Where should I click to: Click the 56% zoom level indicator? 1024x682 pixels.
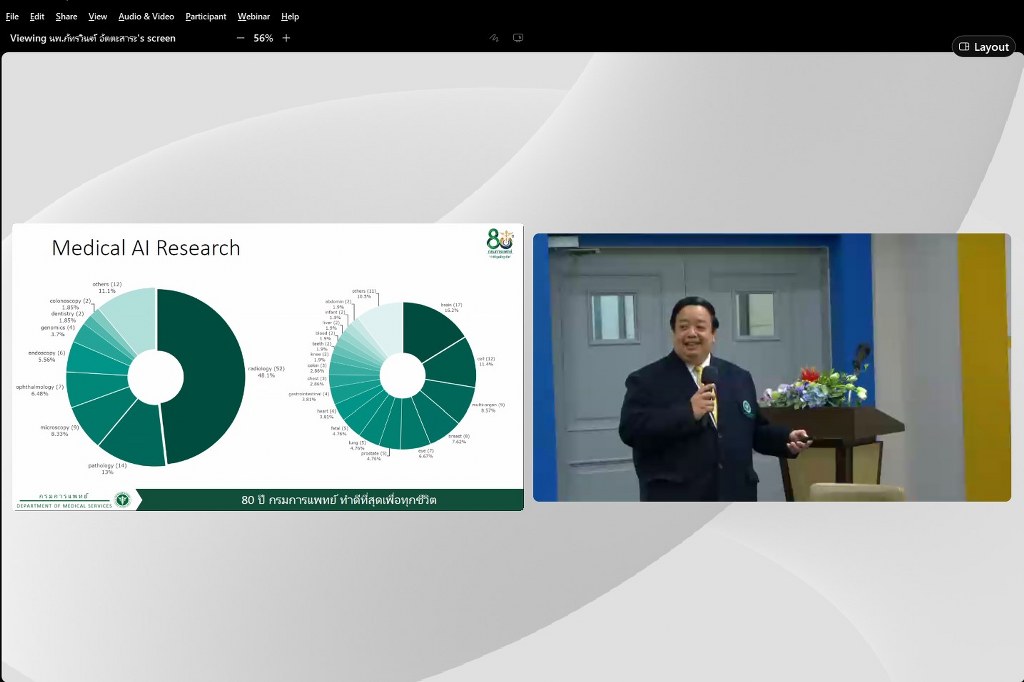point(263,38)
